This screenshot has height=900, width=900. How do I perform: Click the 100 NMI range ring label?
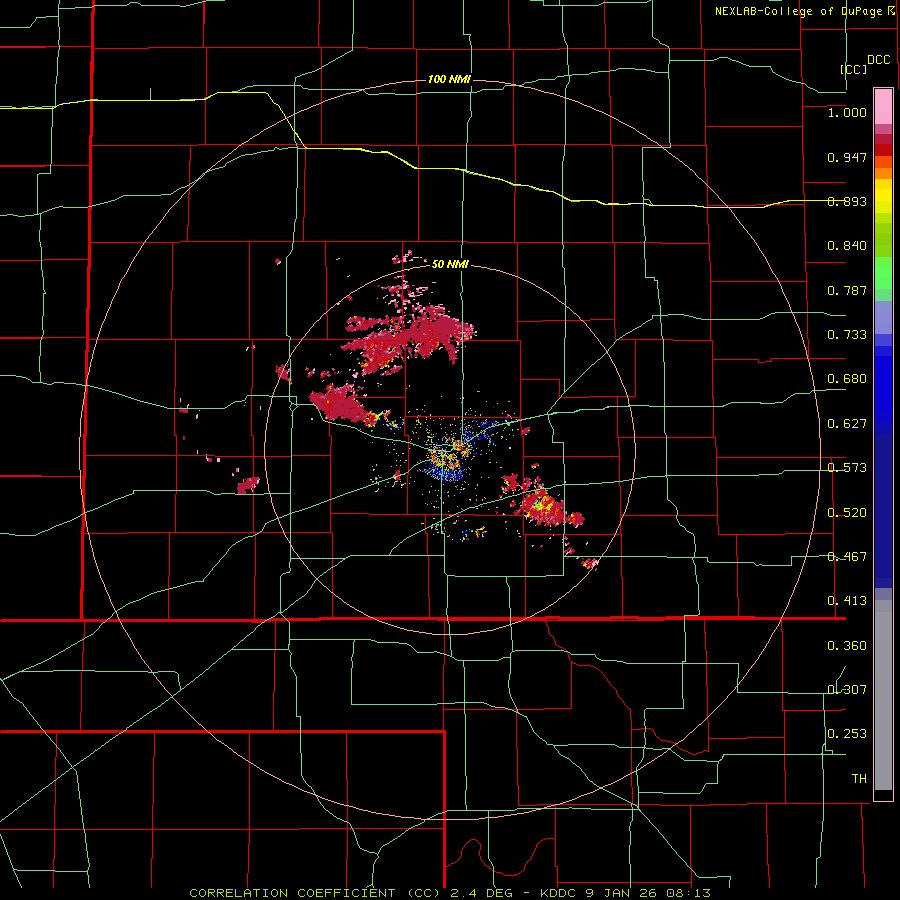449,79
